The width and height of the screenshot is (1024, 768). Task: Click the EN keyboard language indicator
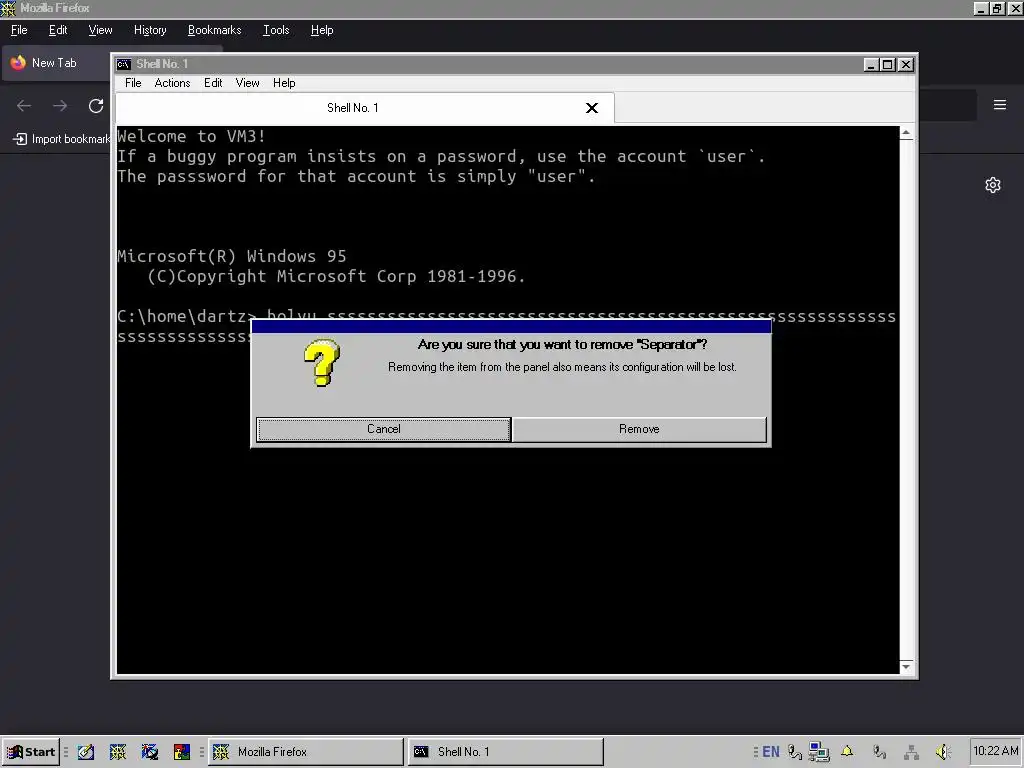pos(771,752)
